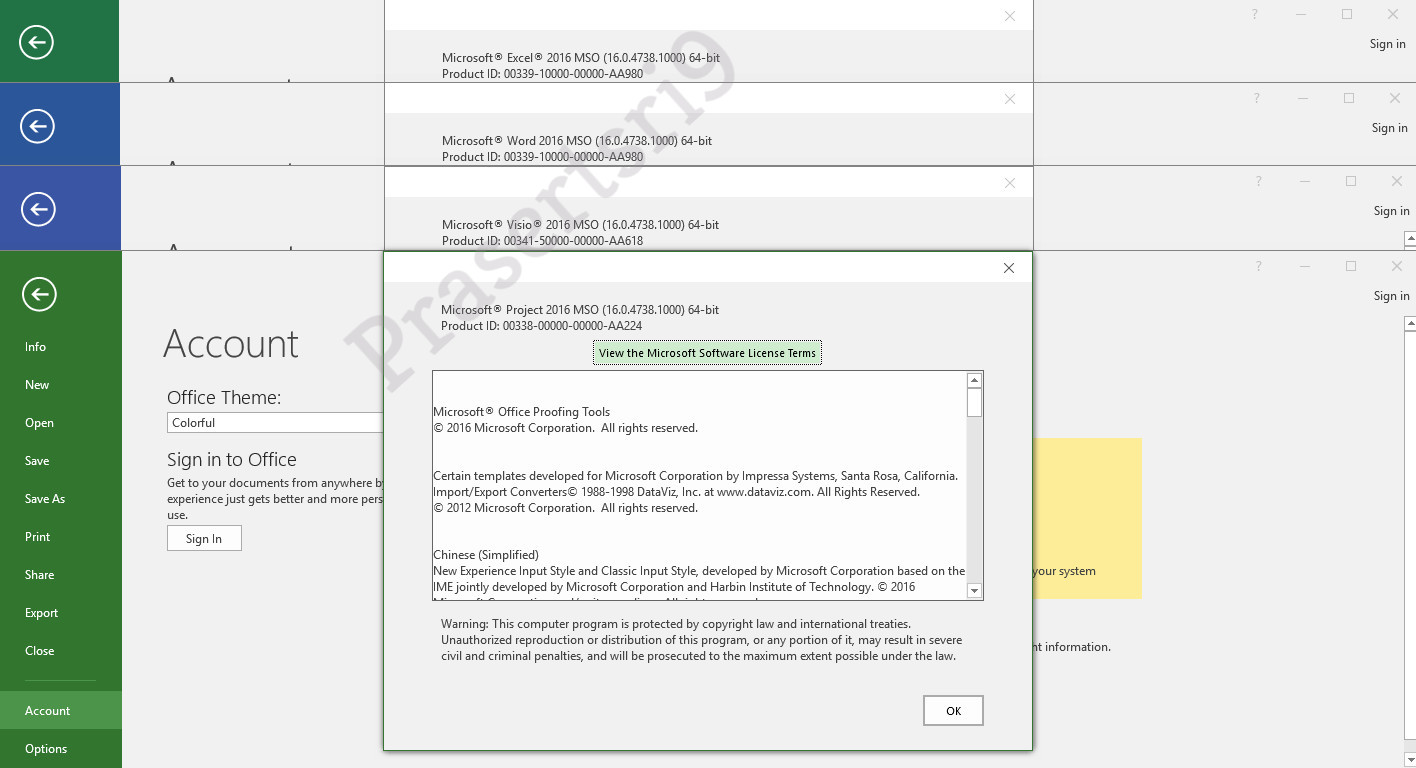
Task: Open Export from the sidebar
Action: [x=60, y=613]
